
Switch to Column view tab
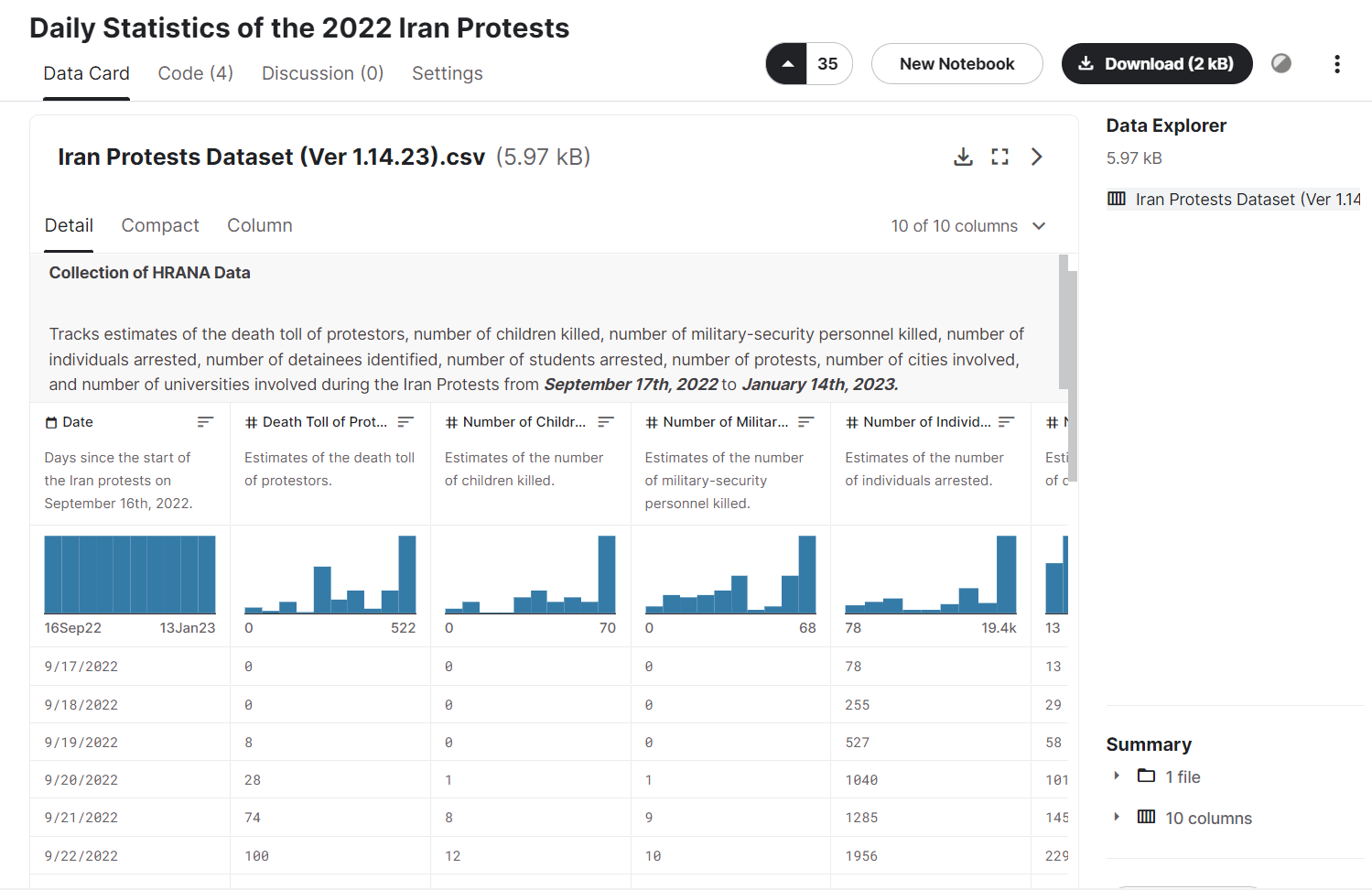(260, 225)
